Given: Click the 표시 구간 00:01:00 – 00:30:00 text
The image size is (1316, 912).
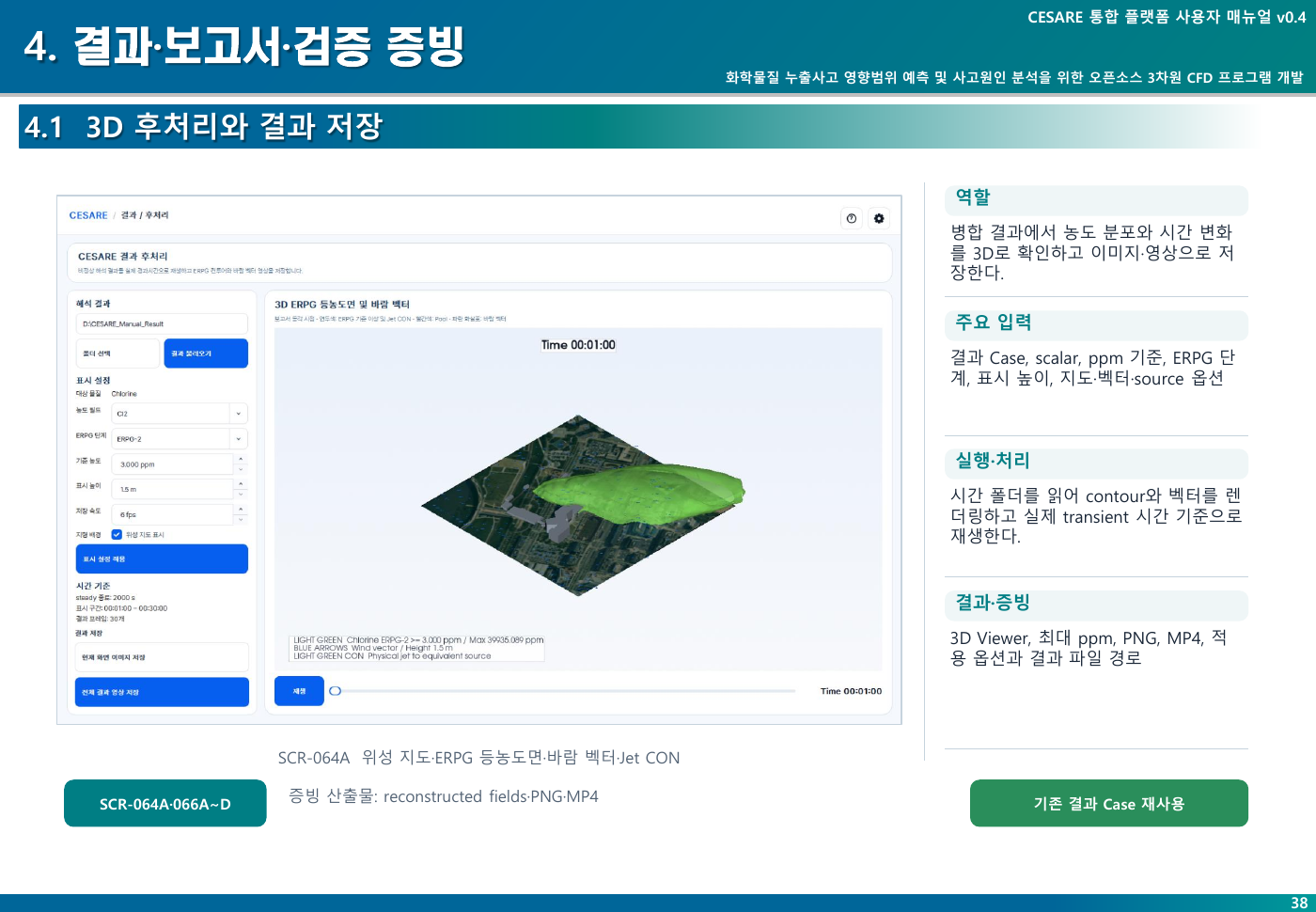Looking at the screenshot, I should 121,608.
